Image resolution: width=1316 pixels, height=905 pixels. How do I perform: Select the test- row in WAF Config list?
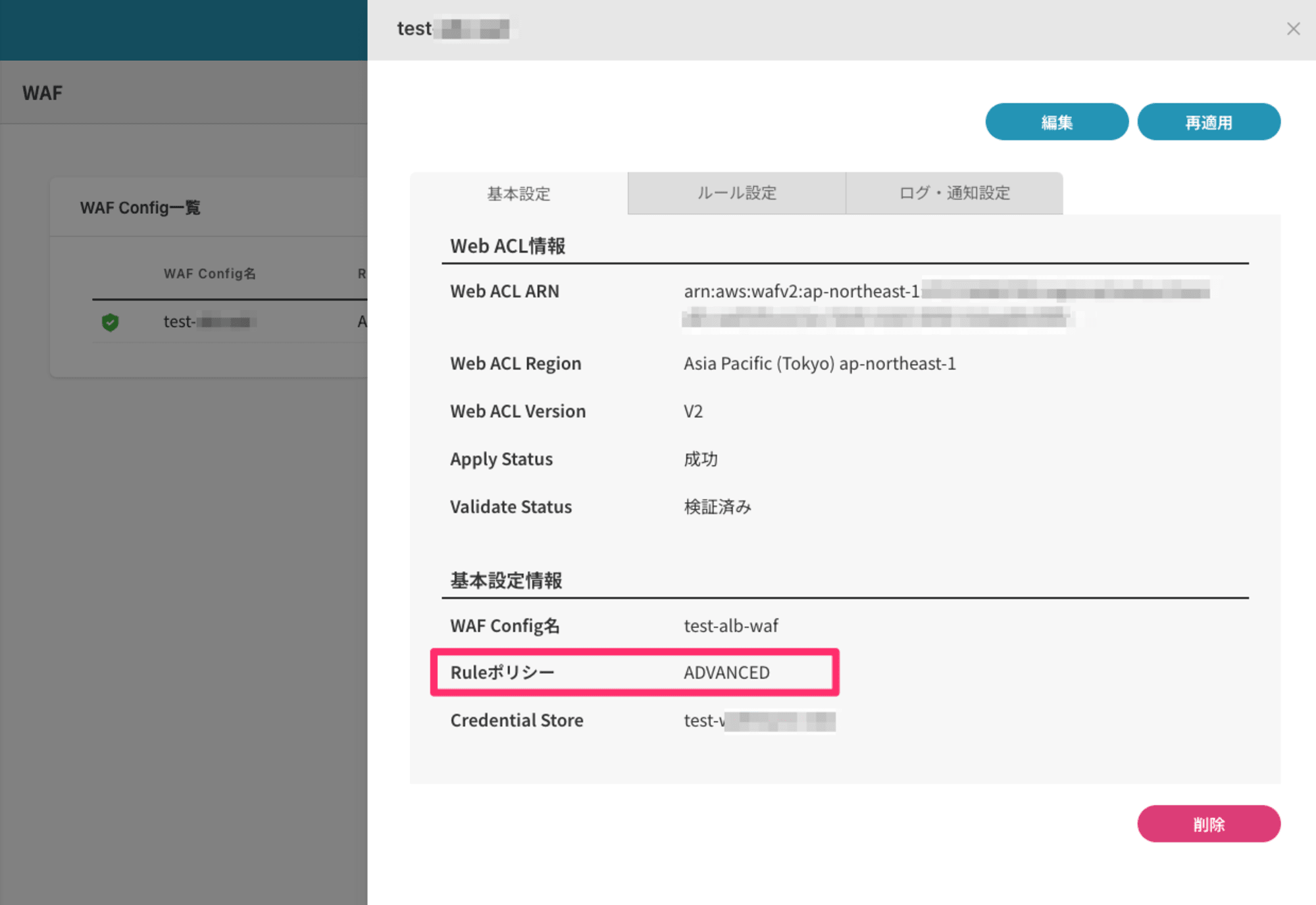click(x=230, y=322)
